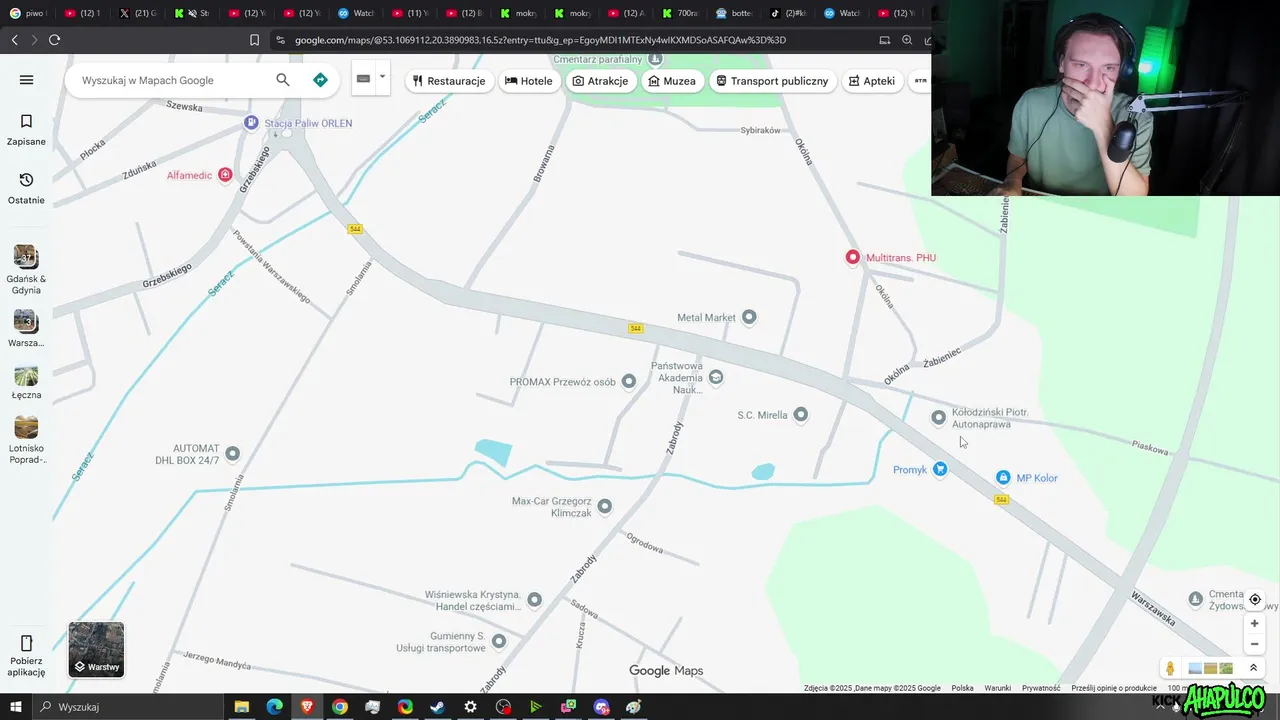Click the my location crosshair button
The height and width of the screenshot is (720, 1280).
tap(1255, 600)
